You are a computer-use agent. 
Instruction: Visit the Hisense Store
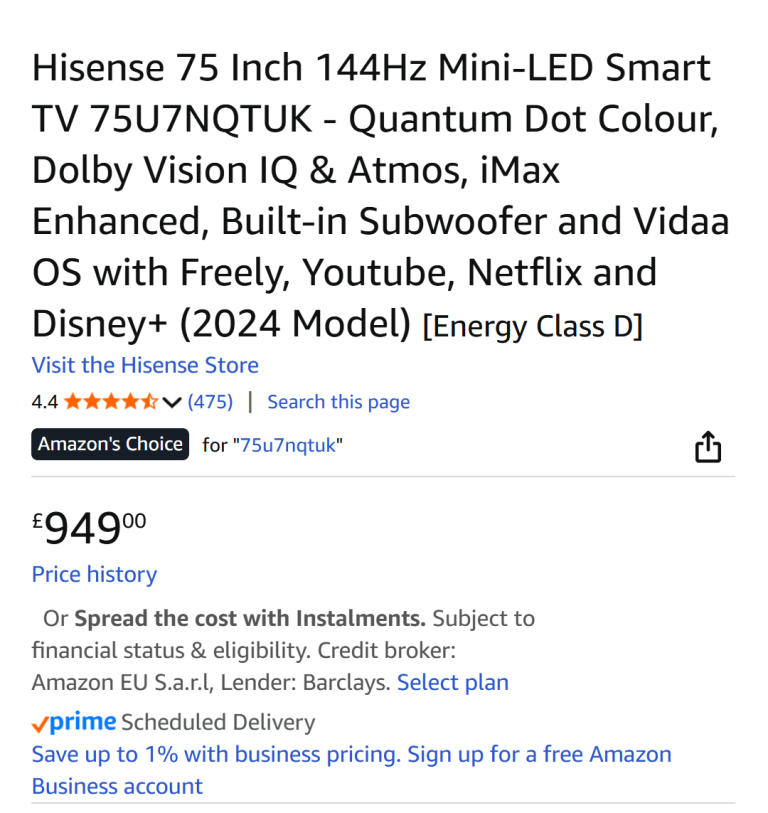145,365
